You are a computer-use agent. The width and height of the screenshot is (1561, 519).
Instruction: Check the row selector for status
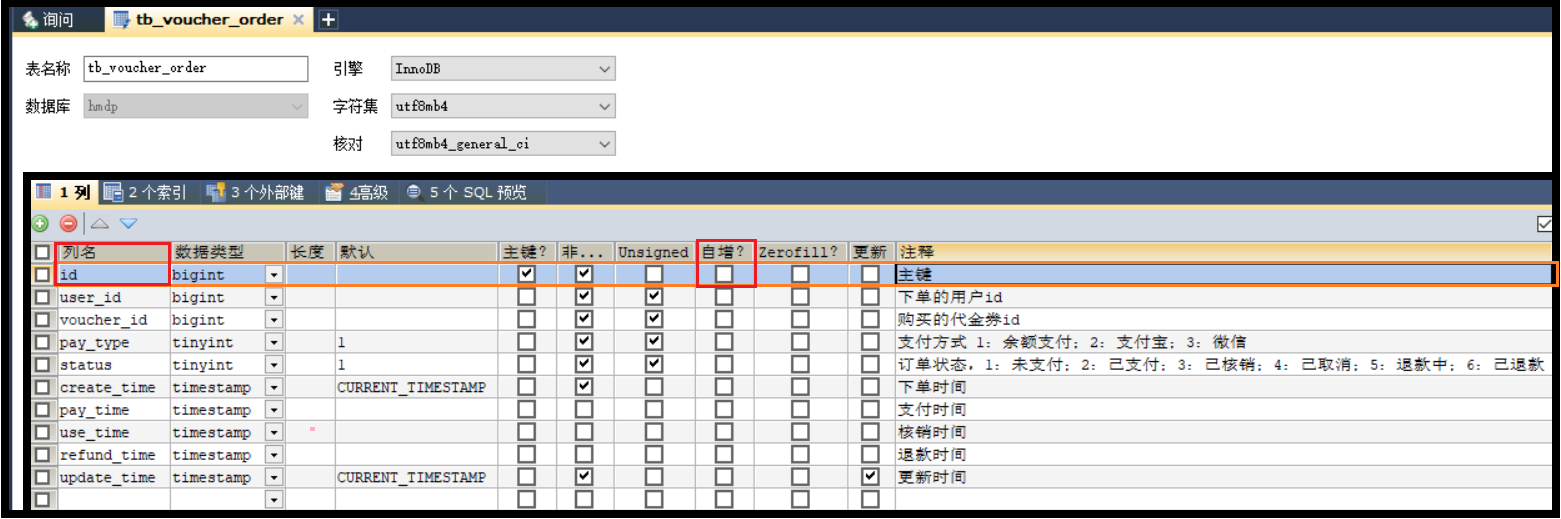[x=42, y=365]
